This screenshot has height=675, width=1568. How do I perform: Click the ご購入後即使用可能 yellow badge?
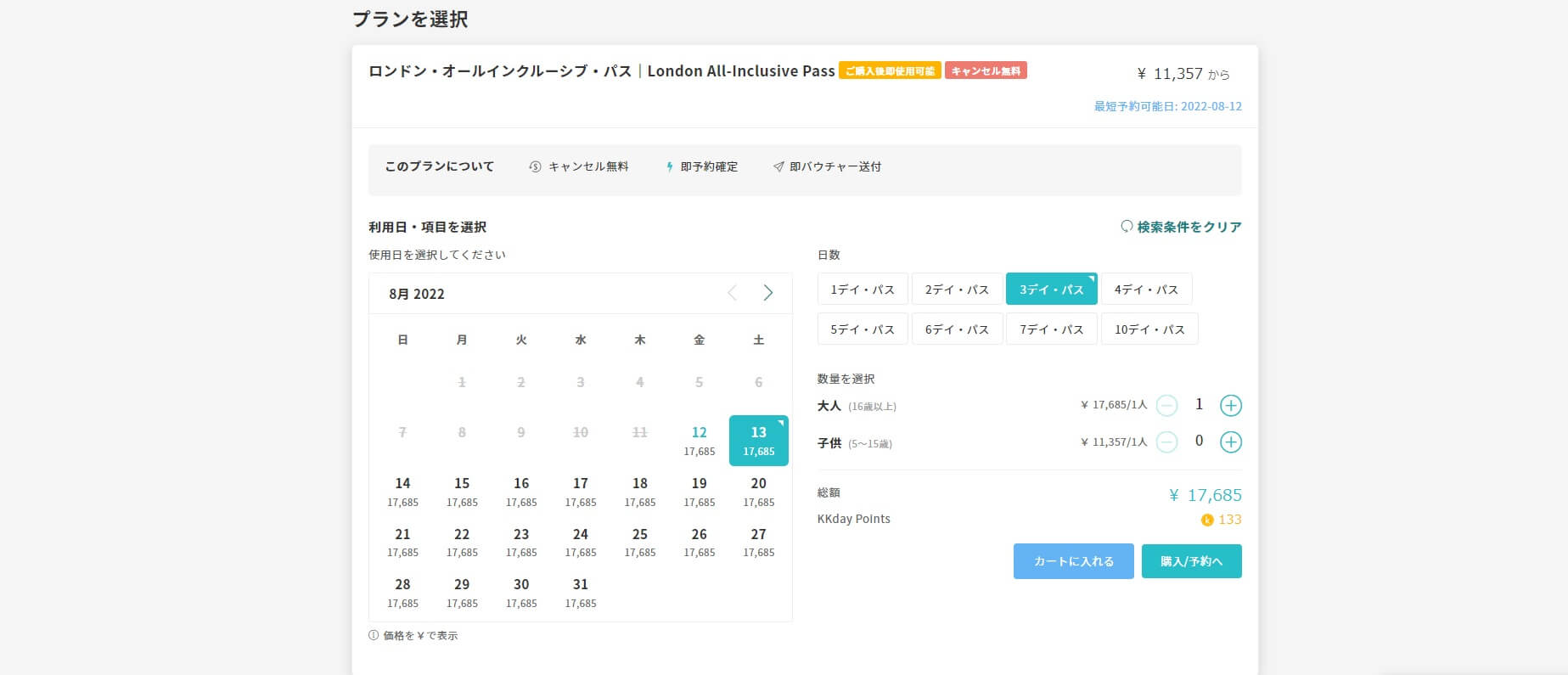coord(890,70)
